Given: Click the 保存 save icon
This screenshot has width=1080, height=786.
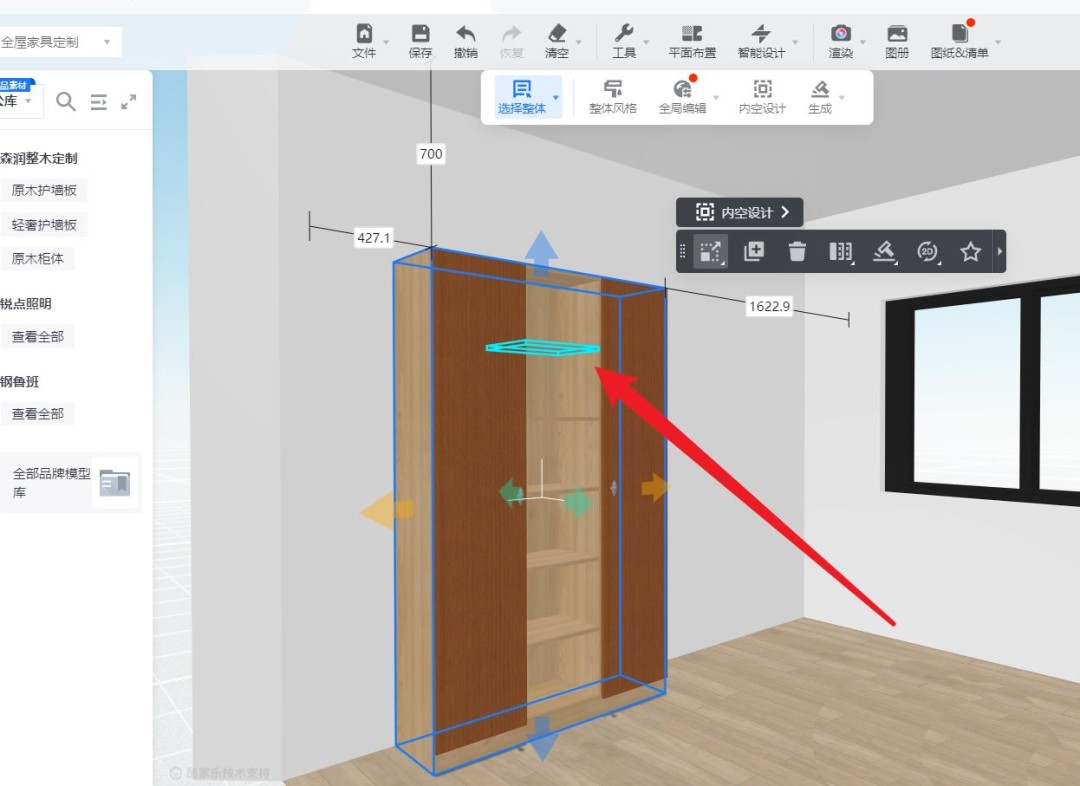Looking at the screenshot, I should [x=420, y=41].
